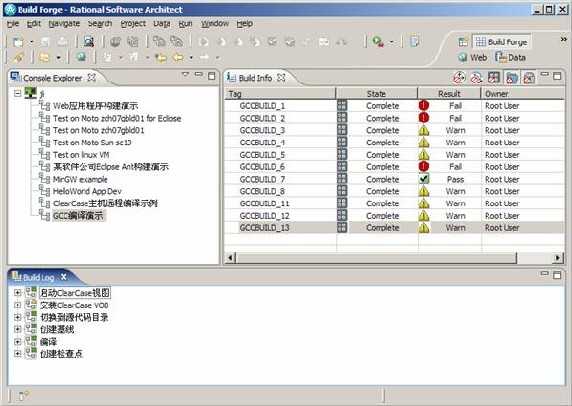Select GCC编译演示 project in Console Explorer
572x406 pixels.
point(78,216)
